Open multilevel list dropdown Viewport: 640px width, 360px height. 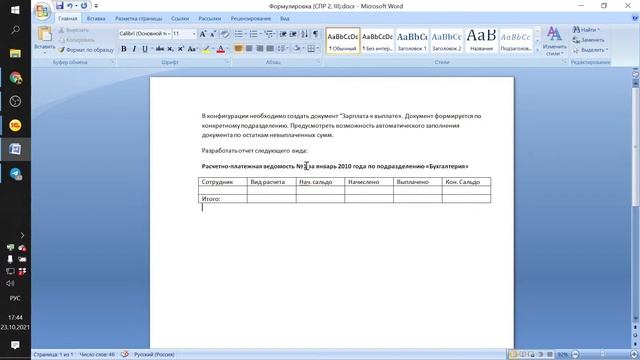(275, 34)
